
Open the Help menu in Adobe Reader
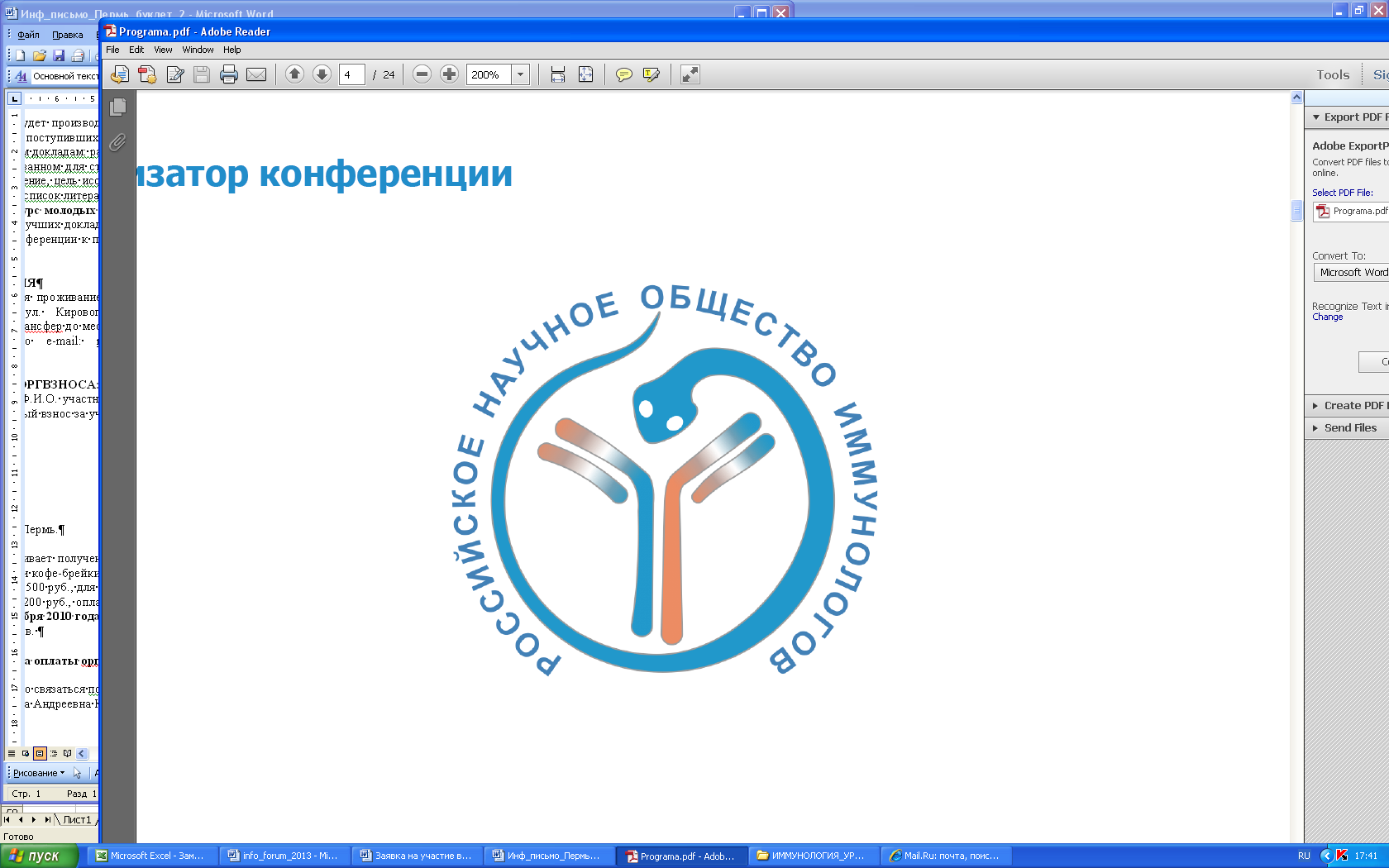pyautogui.click(x=231, y=50)
